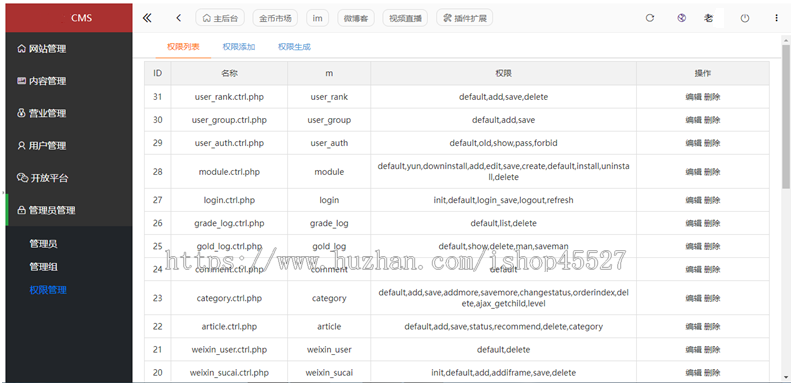Open the 主后台 home tab

pos(220,18)
